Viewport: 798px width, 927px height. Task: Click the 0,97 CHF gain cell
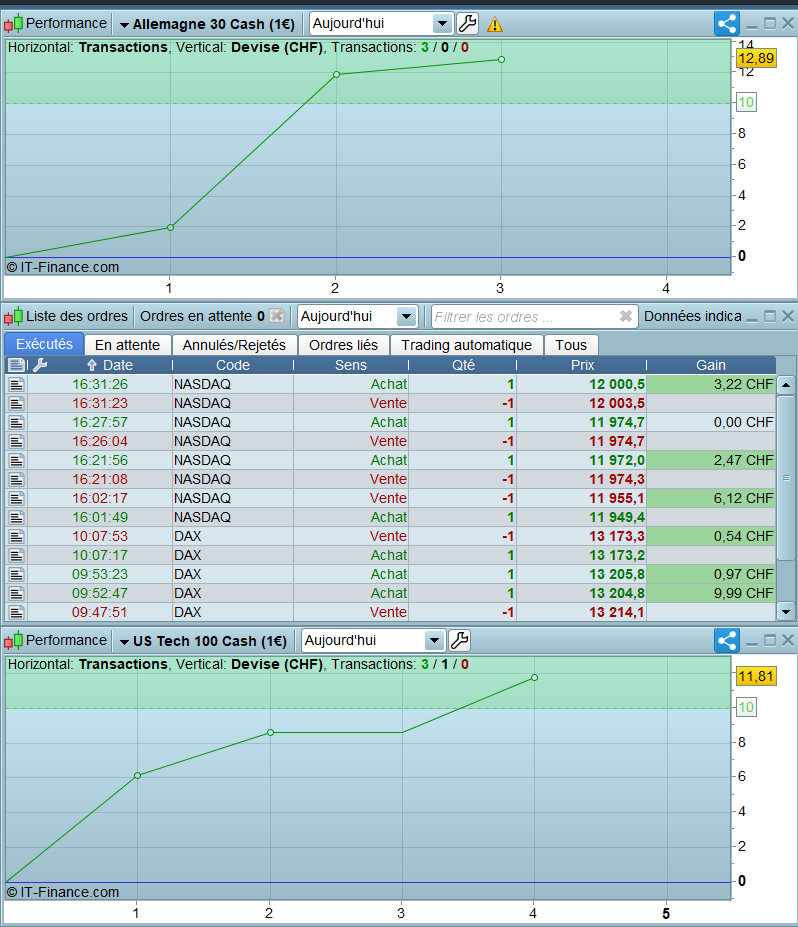coord(711,574)
